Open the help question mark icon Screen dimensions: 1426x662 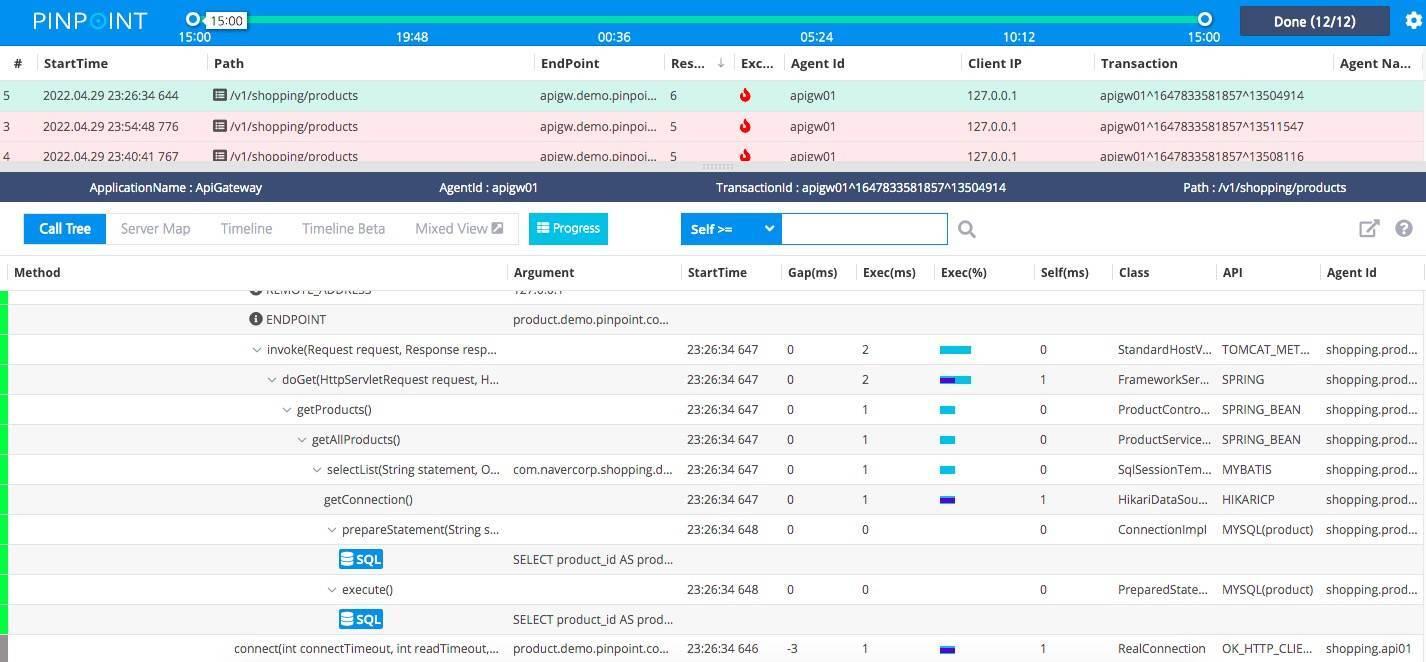(x=1404, y=228)
